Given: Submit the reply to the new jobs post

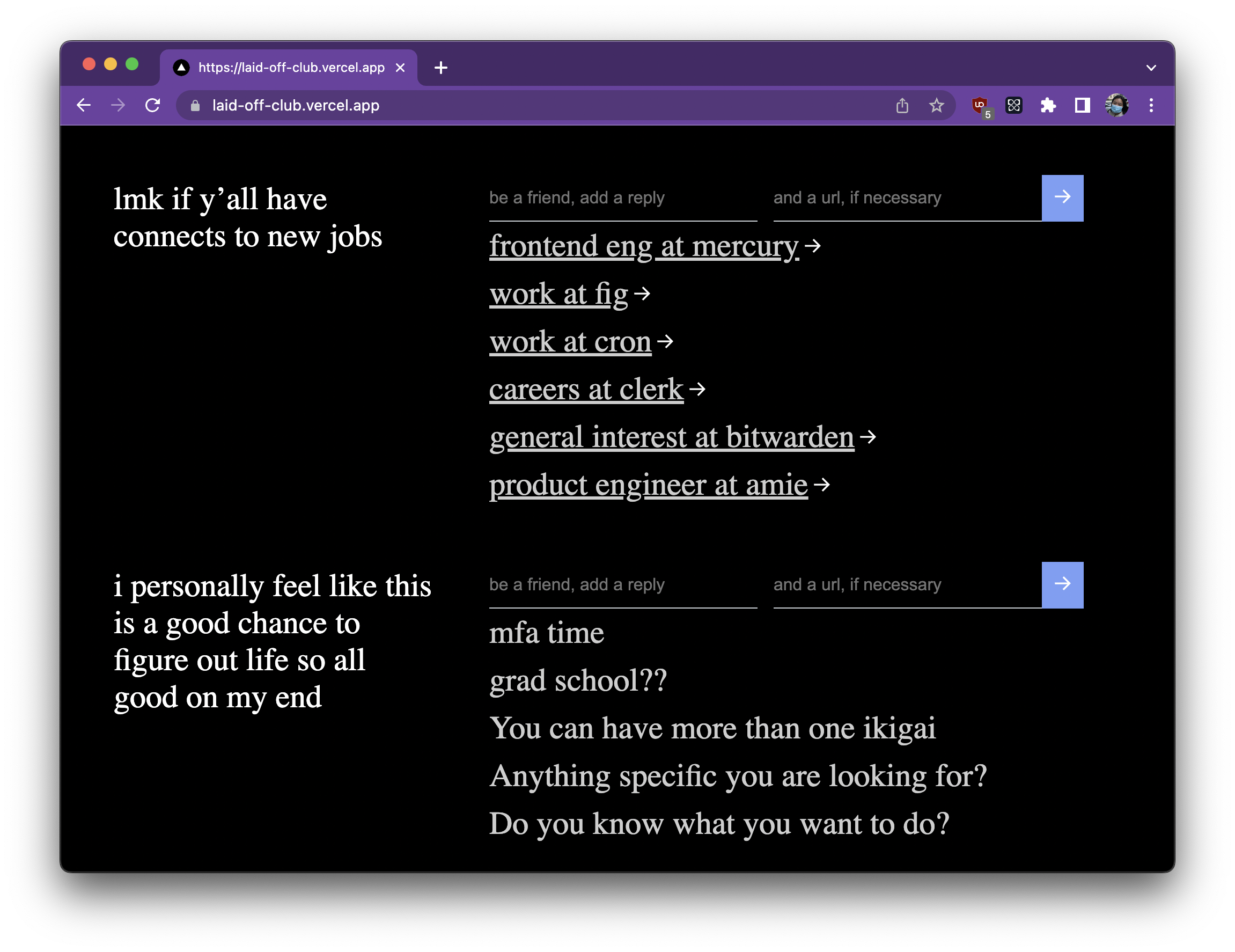Looking at the screenshot, I should coord(1062,198).
